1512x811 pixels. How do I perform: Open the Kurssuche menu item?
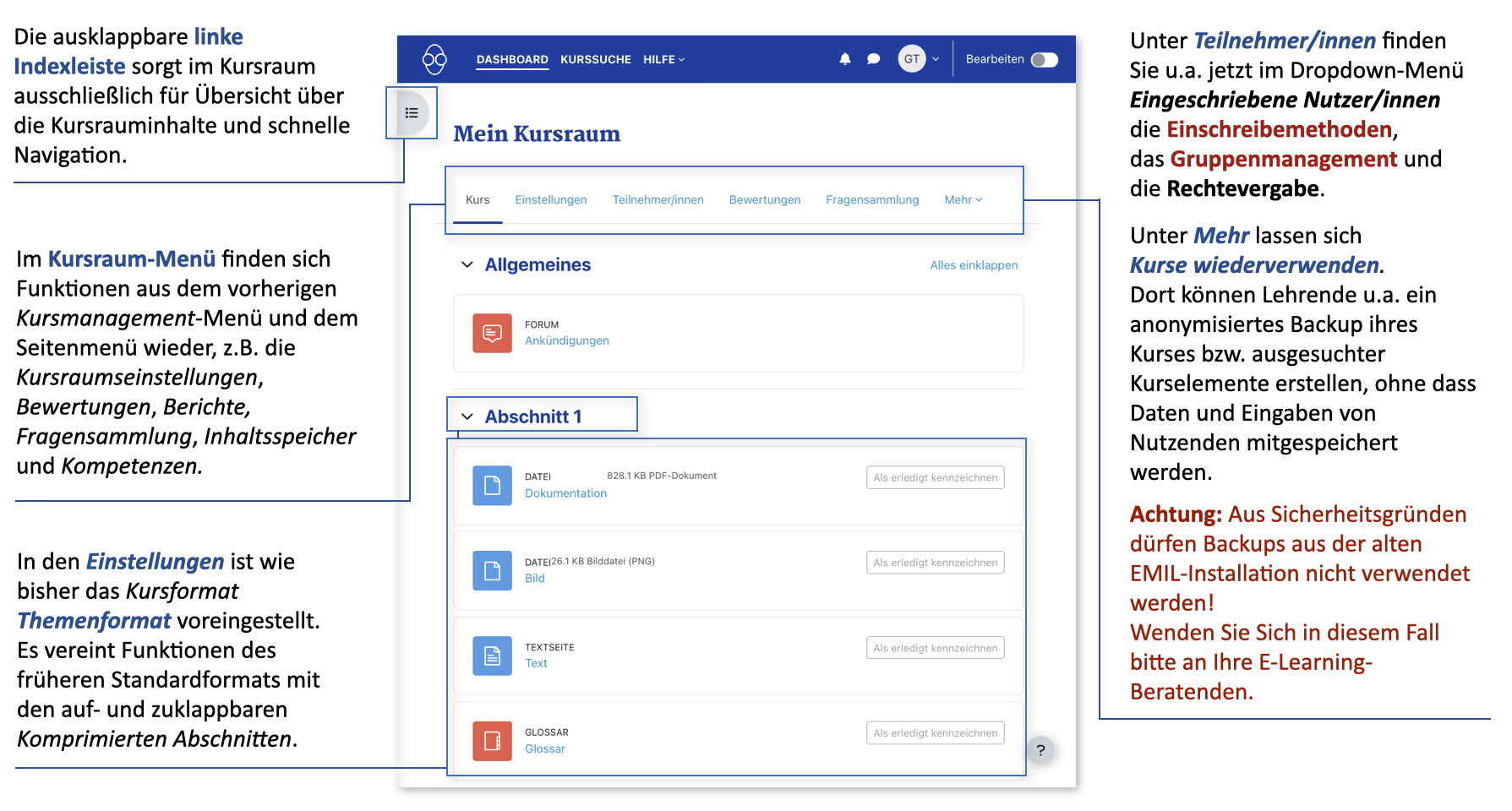(x=595, y=59)
